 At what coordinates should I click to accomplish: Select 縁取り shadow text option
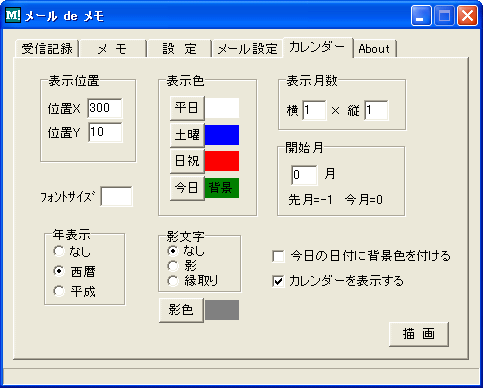173,281
